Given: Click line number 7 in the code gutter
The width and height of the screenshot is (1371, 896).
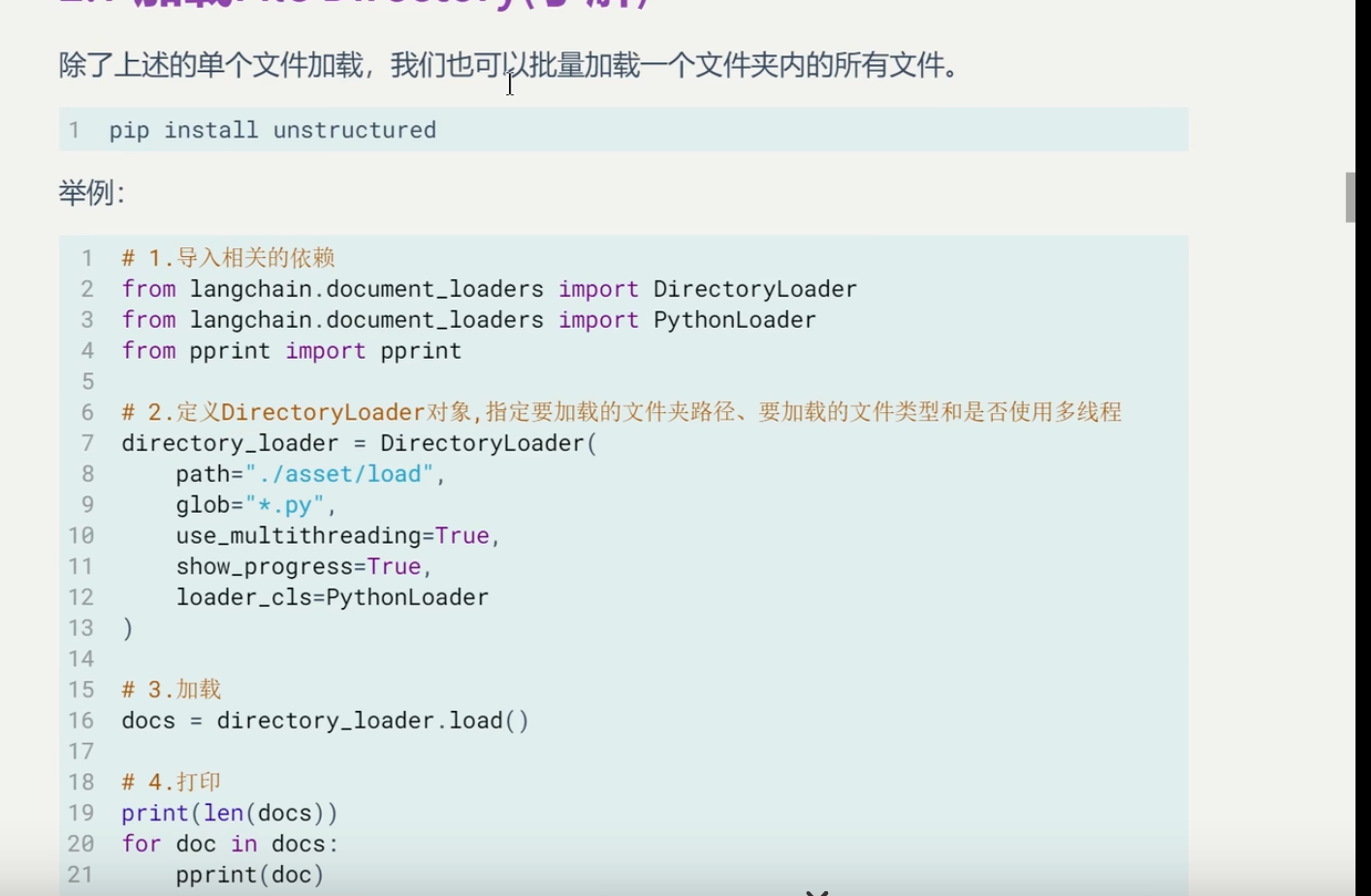Looking at the screenshot, I should [x=87, y=443].
